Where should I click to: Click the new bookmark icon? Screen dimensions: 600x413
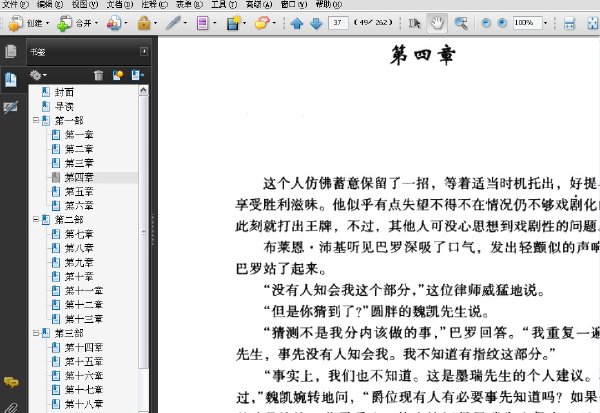pyautogui.click(x=118, y=75)
